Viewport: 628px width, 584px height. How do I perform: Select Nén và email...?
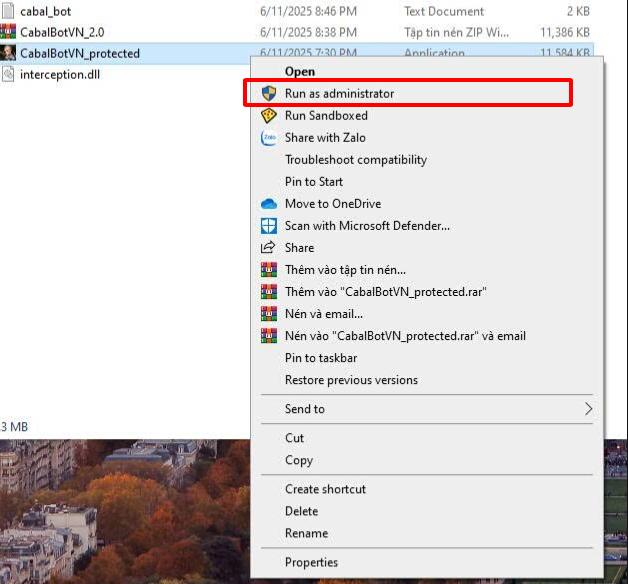tap(324, 314)
